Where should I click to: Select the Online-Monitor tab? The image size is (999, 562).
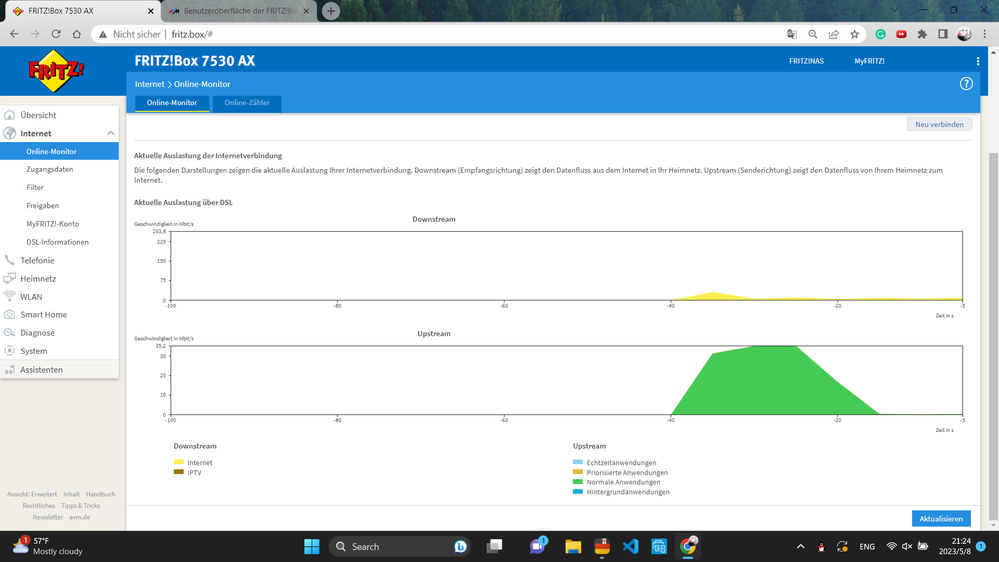(172, 103)
